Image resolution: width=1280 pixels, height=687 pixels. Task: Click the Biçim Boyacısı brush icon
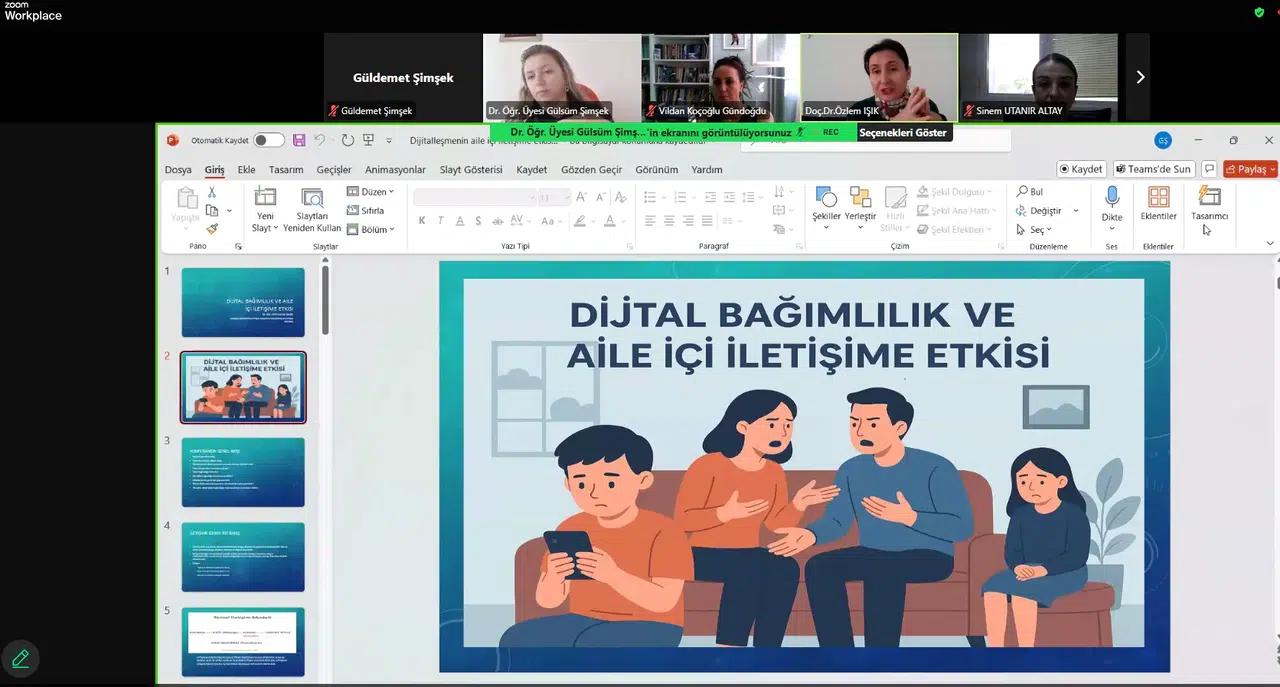click(212, 228)
